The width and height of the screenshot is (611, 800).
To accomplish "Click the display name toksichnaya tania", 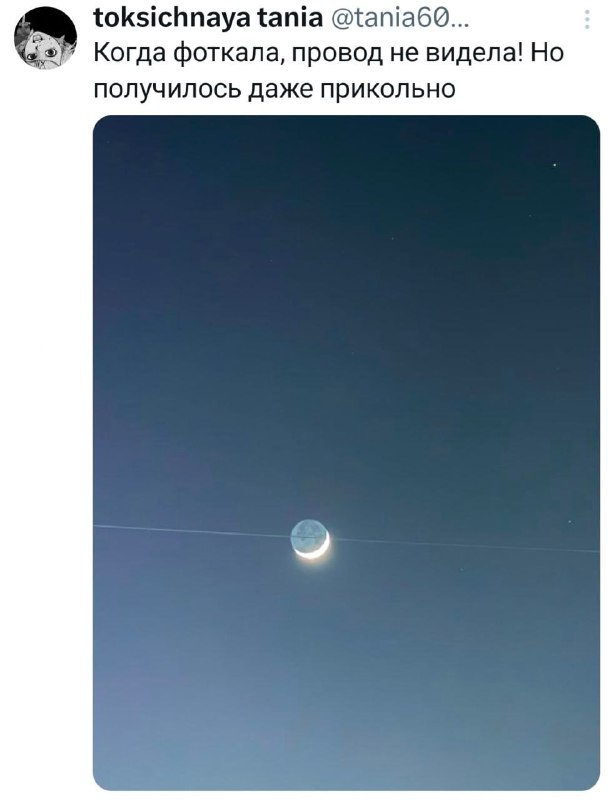I will pyautogui.click(x=206, y=18).
